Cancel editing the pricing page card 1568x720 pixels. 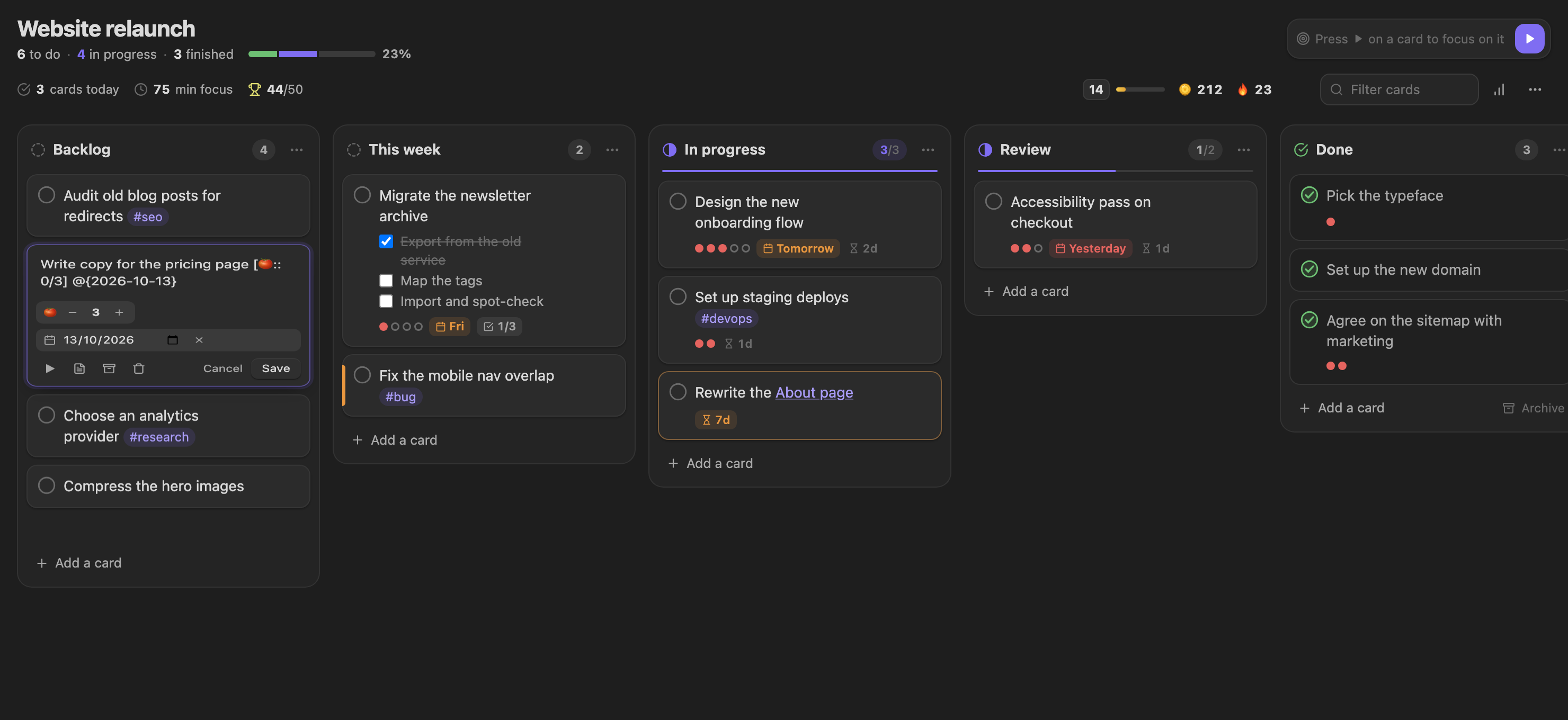223,368
